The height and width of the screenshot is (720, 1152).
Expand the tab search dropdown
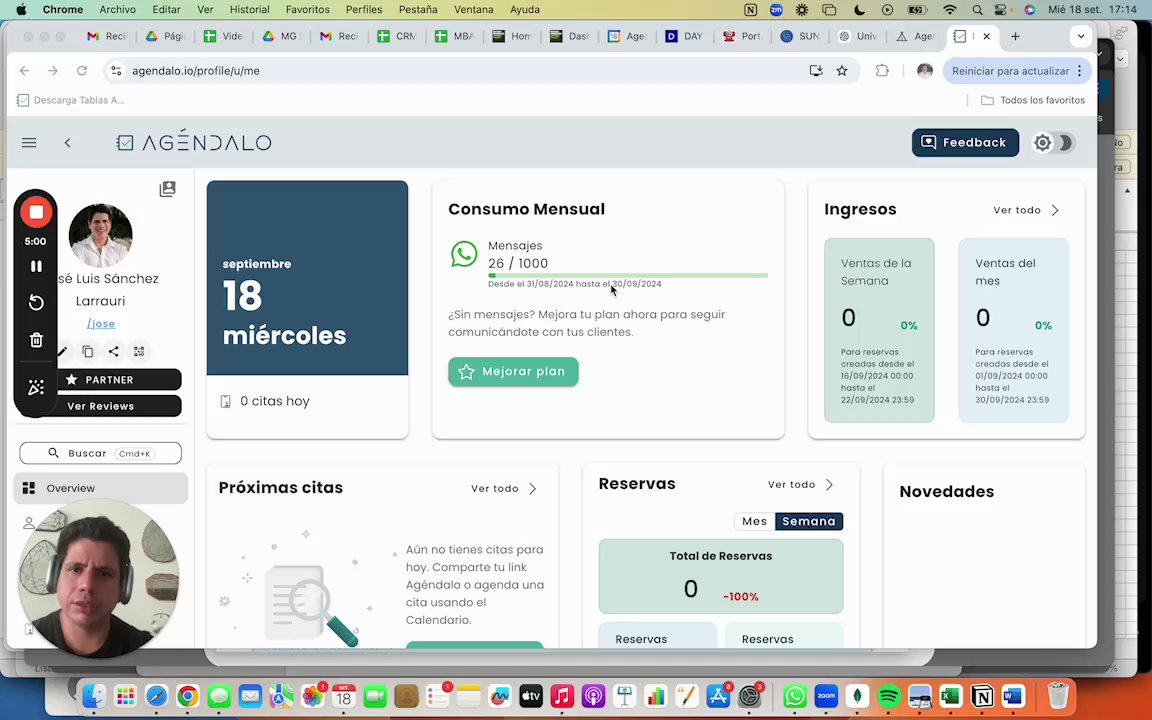[x=1081, y=36]
